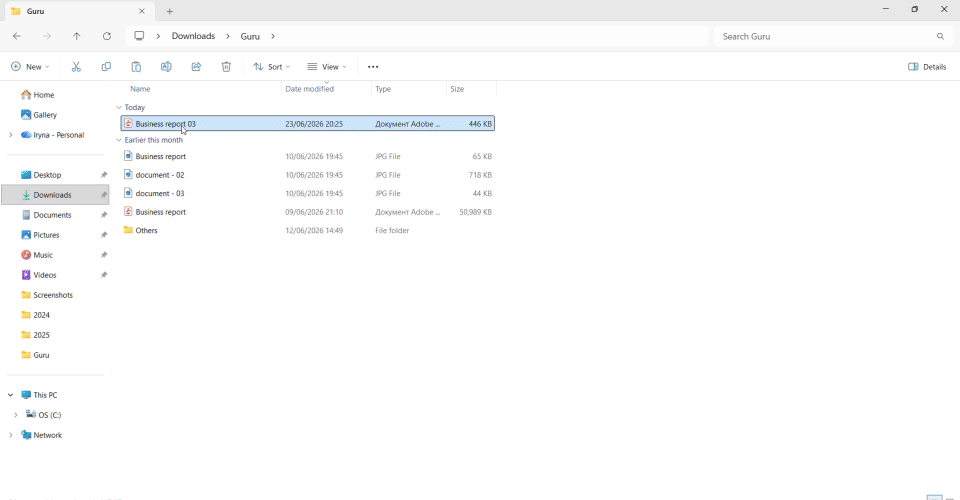
Task: Open the New item dropdown
Action: pos(30,67)
